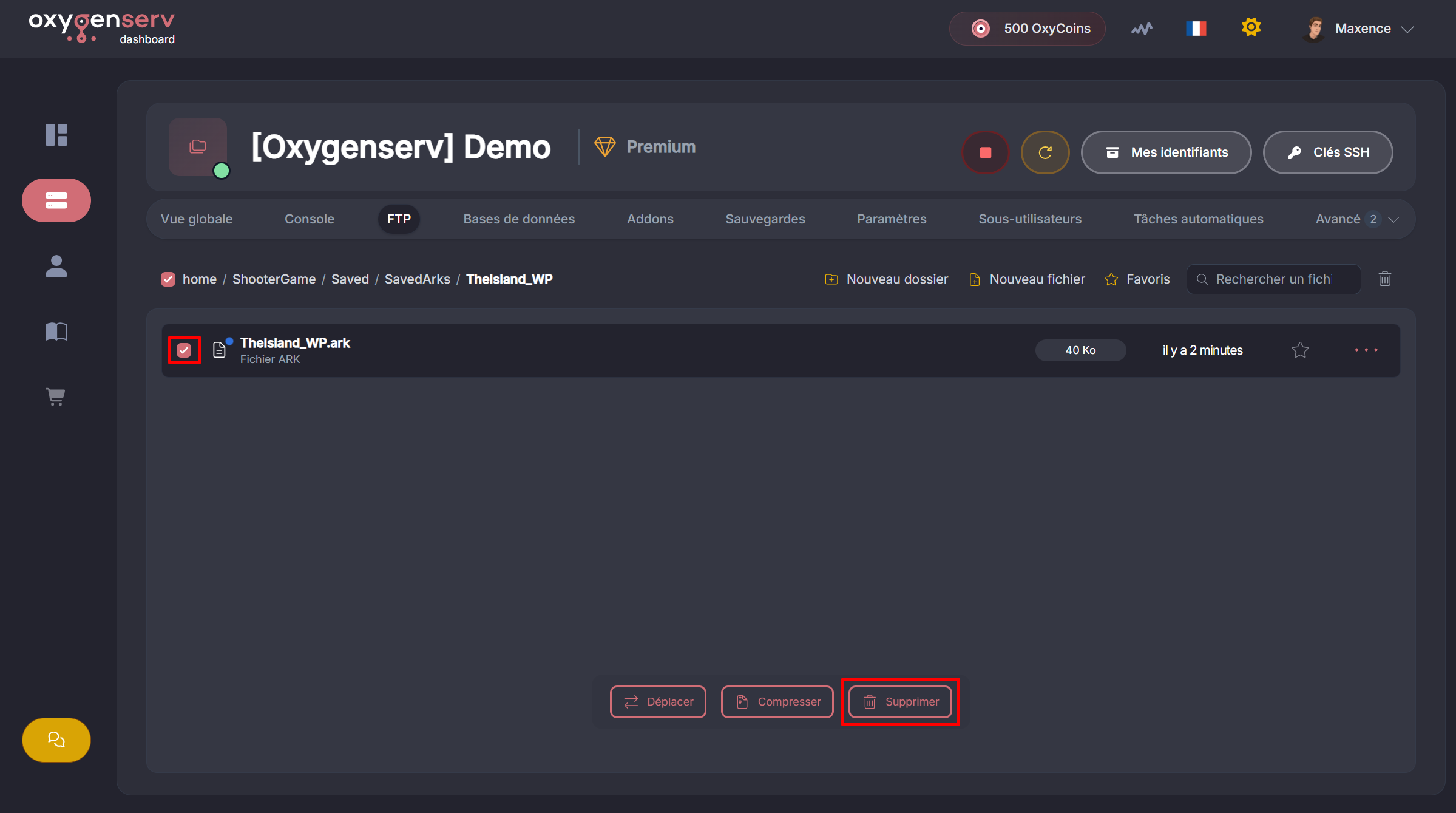Open the Sauvegardes tab
The width and height of the screenshot is (1456, 813).
tap(765, 219)
